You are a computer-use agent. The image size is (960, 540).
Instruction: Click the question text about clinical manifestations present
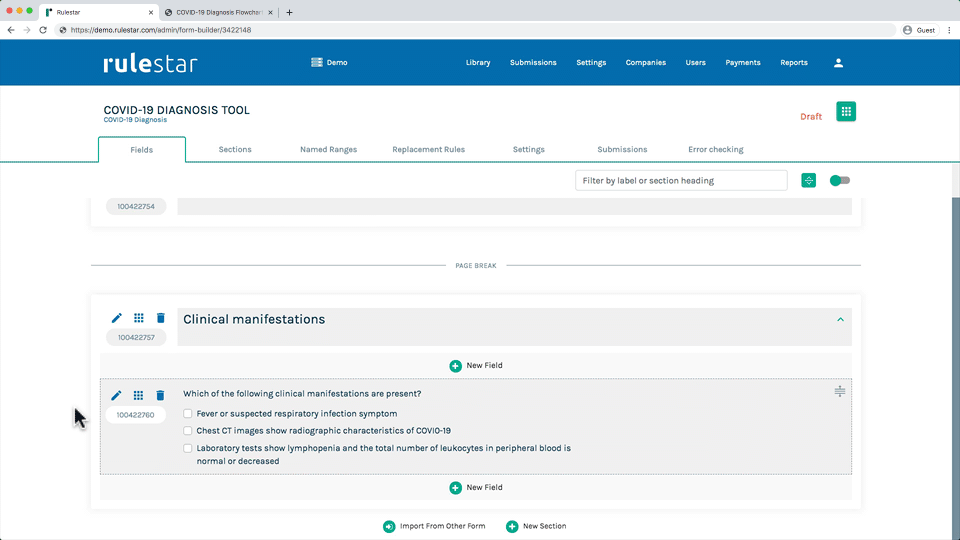point(302,394)
